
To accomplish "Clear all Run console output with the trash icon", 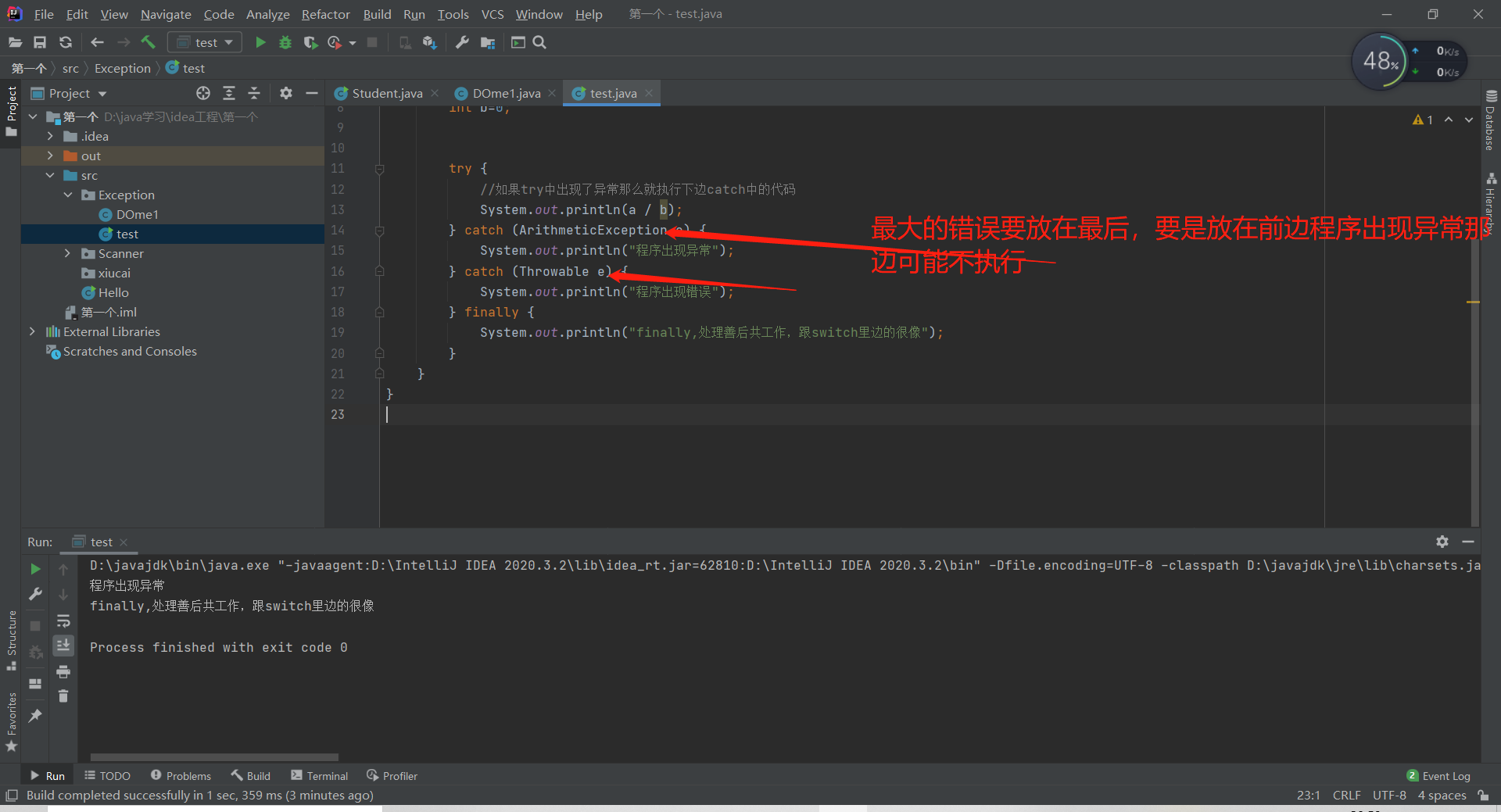I will pyautogui.click(x=63, y=696).
